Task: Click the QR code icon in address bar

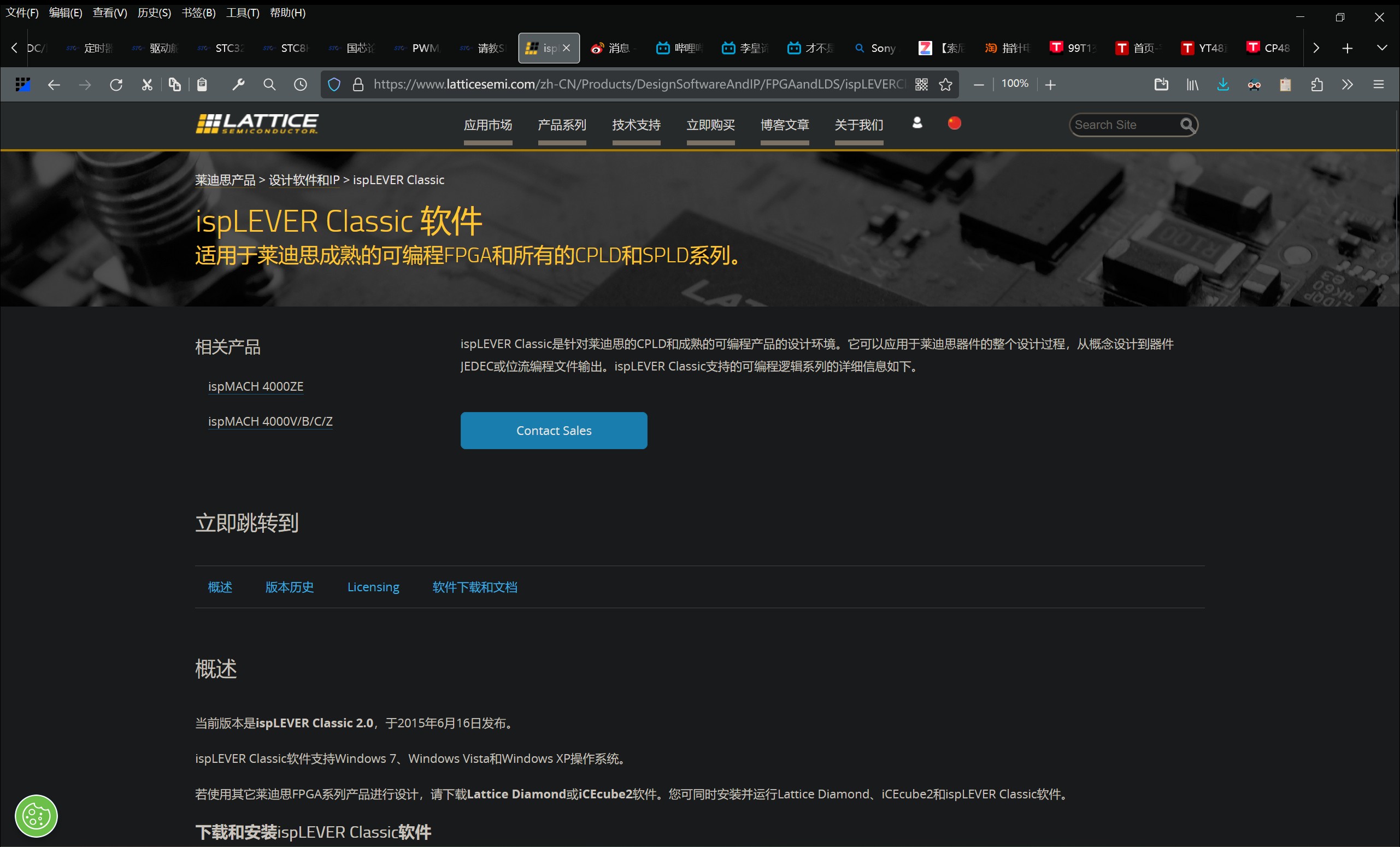Action: click(x=922, y=85)
